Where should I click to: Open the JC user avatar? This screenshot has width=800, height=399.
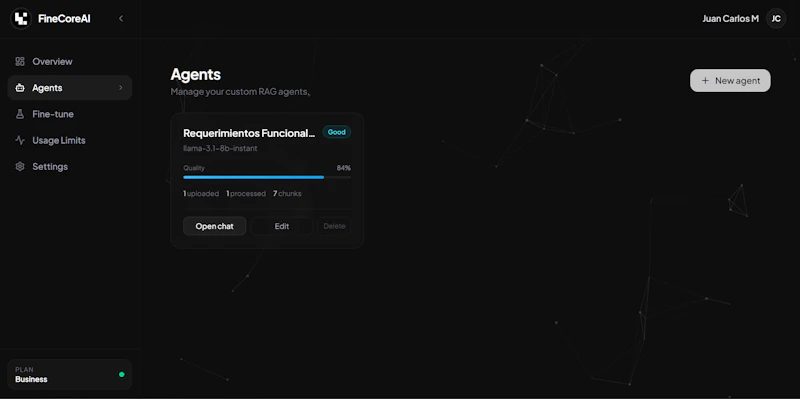coord(776,19)
